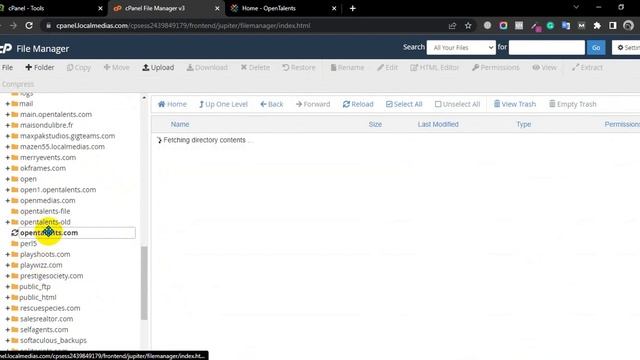Sort by Last Modified column header
The height and width of the screenshot is (360, 640).
[x=438, y=124]
